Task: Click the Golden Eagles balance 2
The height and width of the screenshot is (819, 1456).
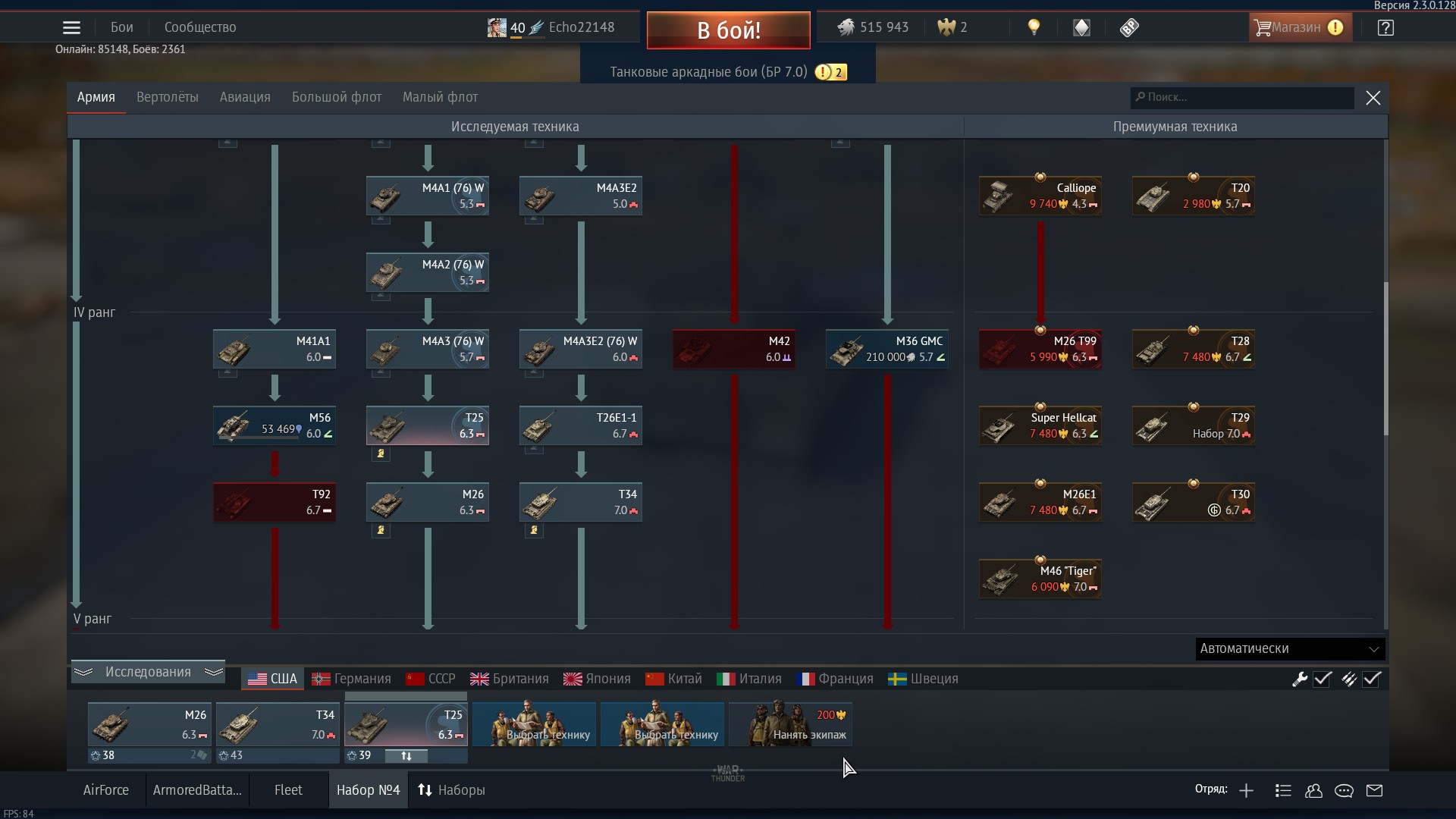Action: tap(952, 27)
